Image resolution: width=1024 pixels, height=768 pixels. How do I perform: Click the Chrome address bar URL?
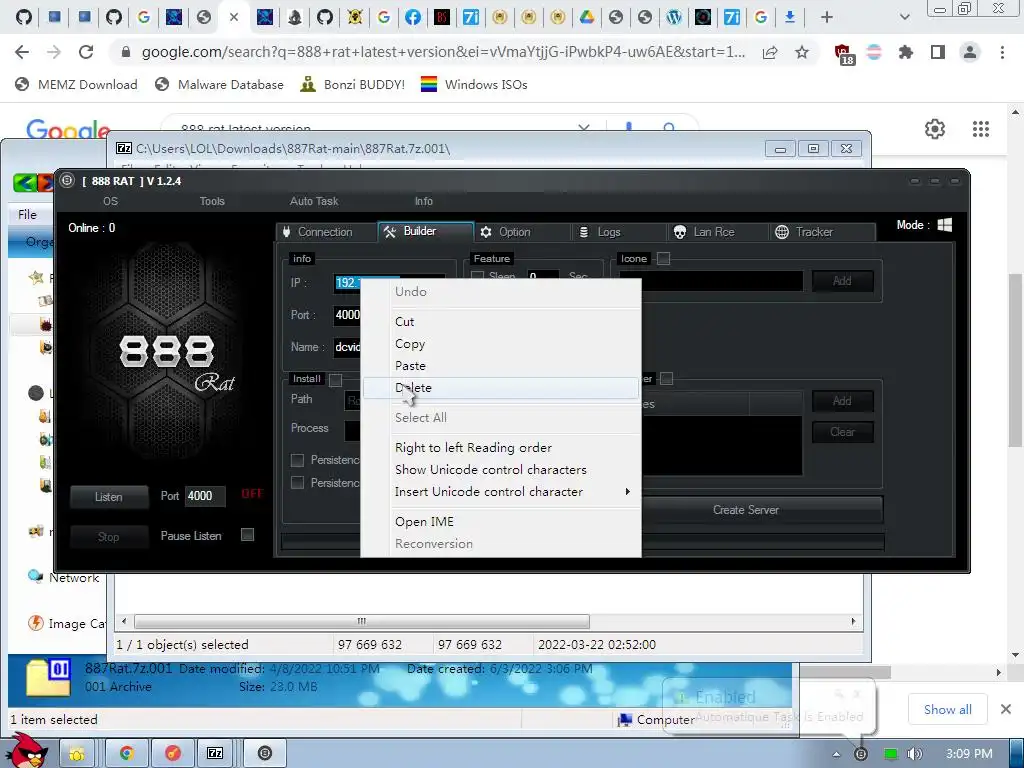point(443,52)
